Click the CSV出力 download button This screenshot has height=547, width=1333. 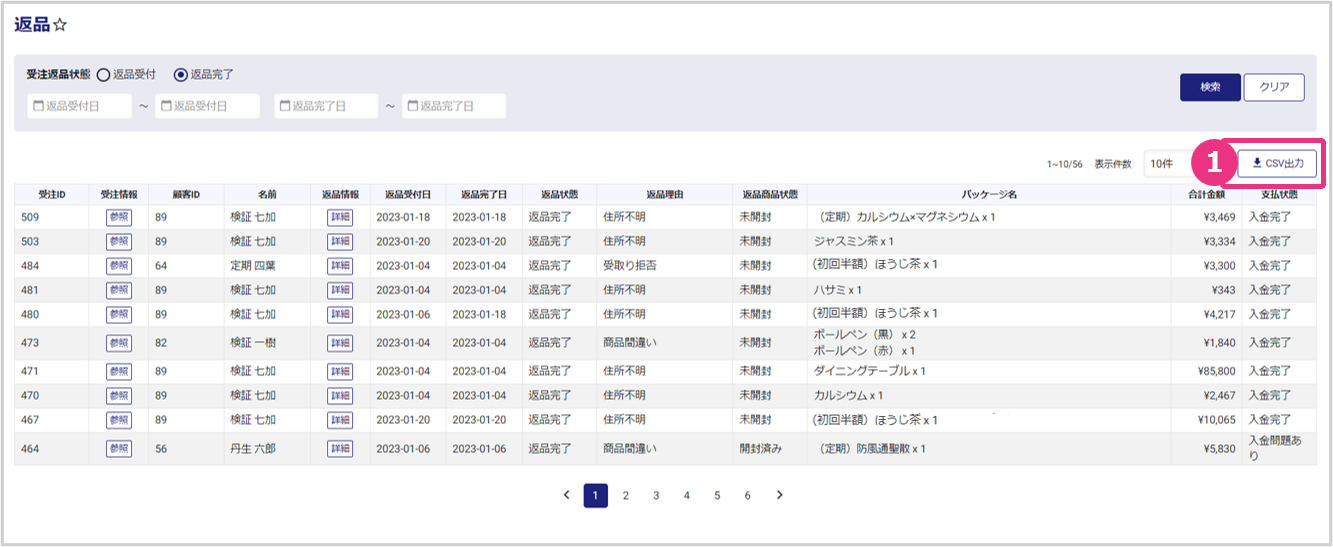click(x=1277, y=163)
